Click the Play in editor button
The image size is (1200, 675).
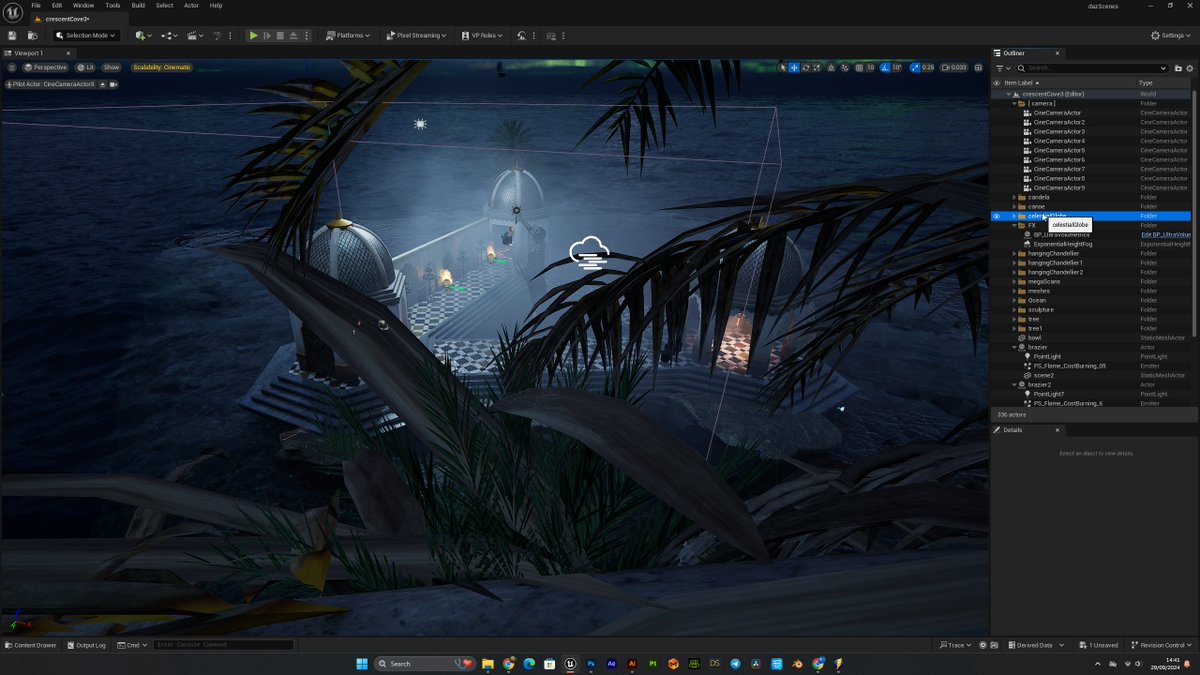coord(254,35)
